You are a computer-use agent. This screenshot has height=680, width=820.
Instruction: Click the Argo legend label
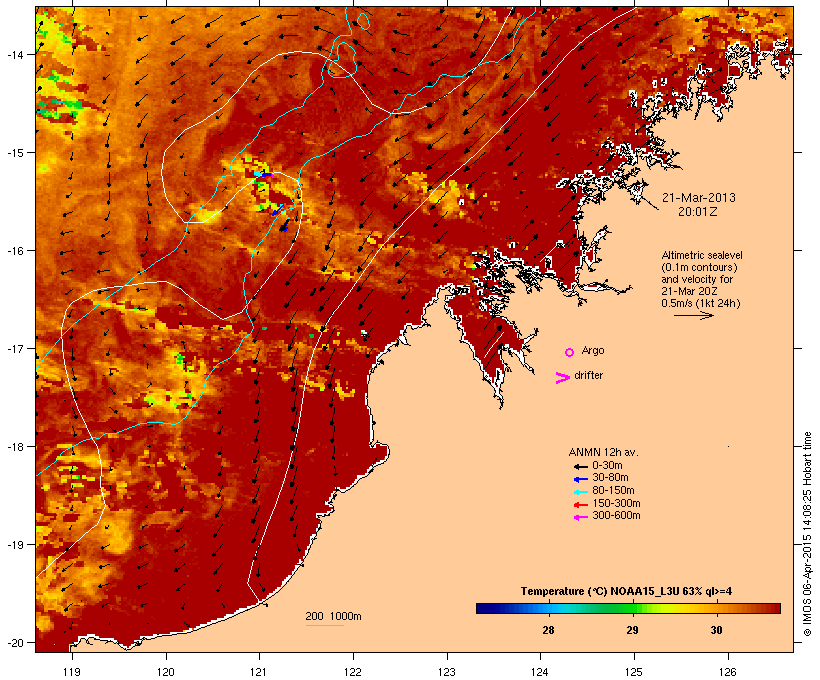point(593,350)
